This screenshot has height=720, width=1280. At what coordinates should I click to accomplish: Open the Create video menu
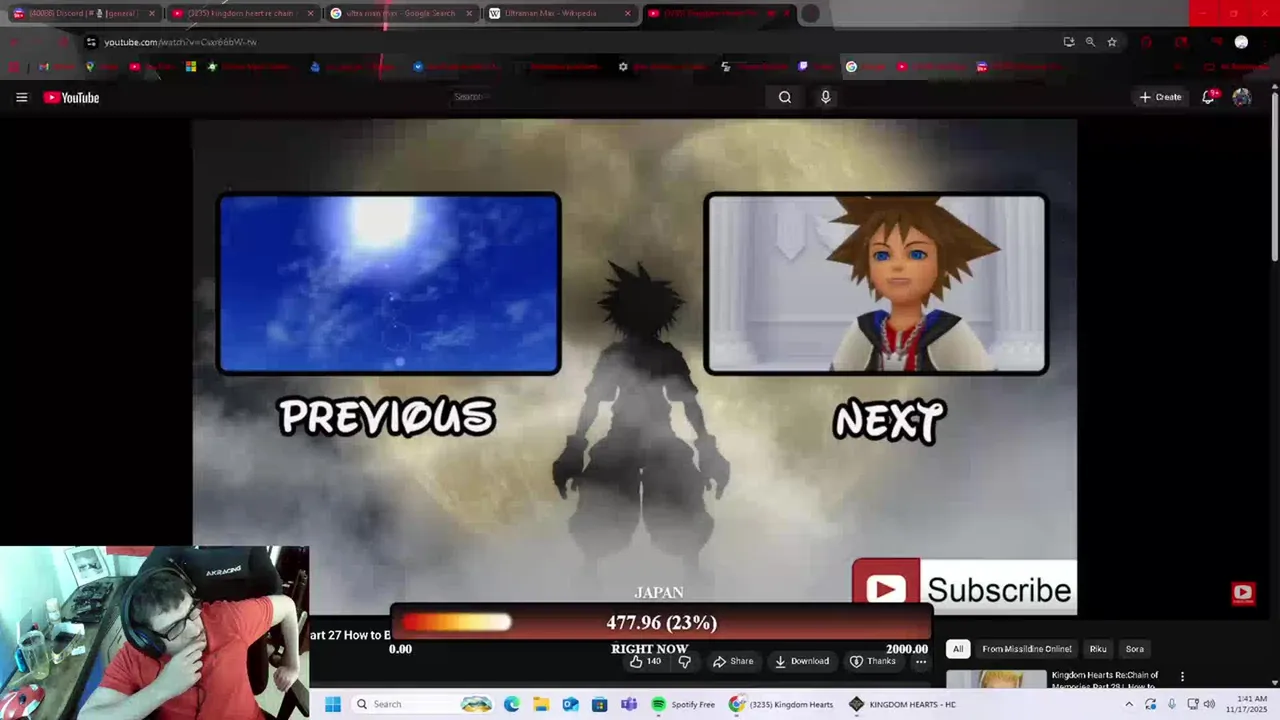1160,97
